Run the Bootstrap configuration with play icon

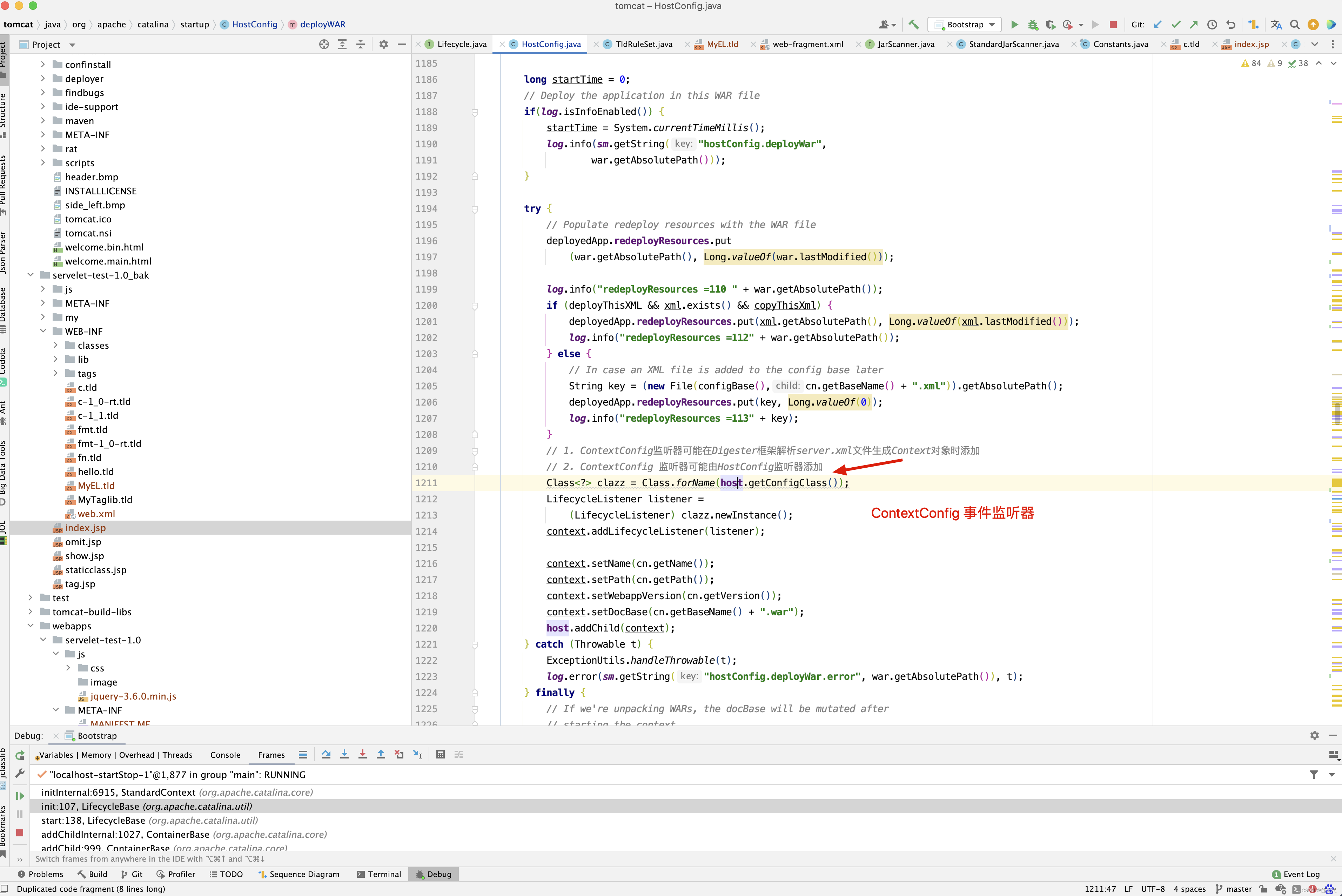(x=1015, y=25)
